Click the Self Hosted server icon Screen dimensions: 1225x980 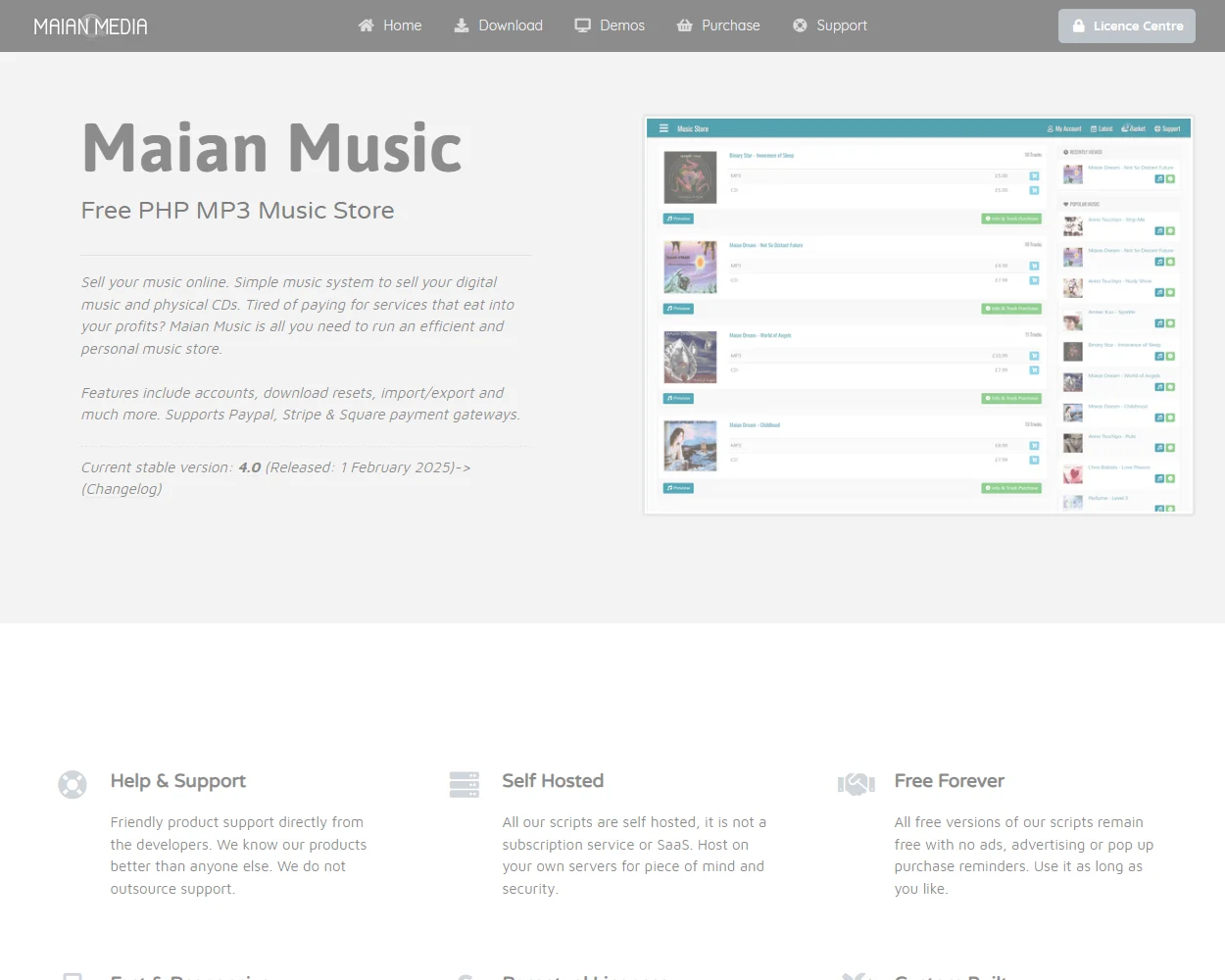pos(465,785)
